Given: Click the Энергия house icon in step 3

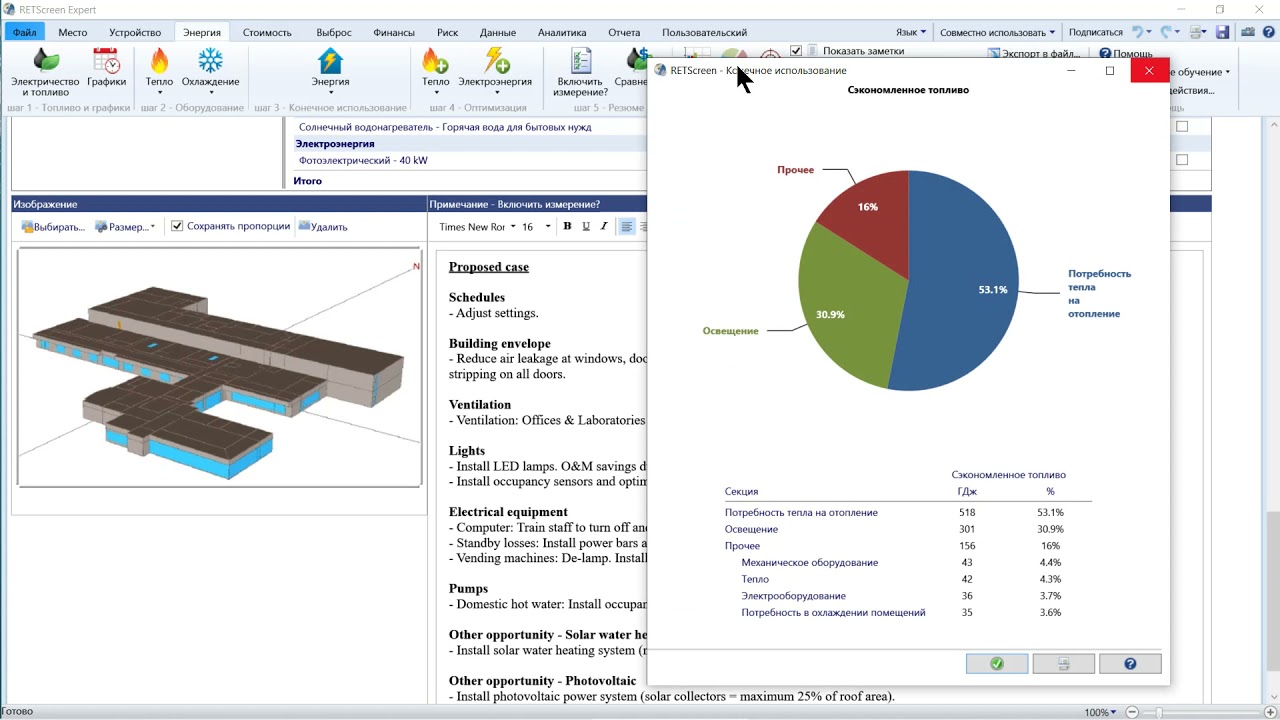Looking at the screenshot, I should [330, 61].
